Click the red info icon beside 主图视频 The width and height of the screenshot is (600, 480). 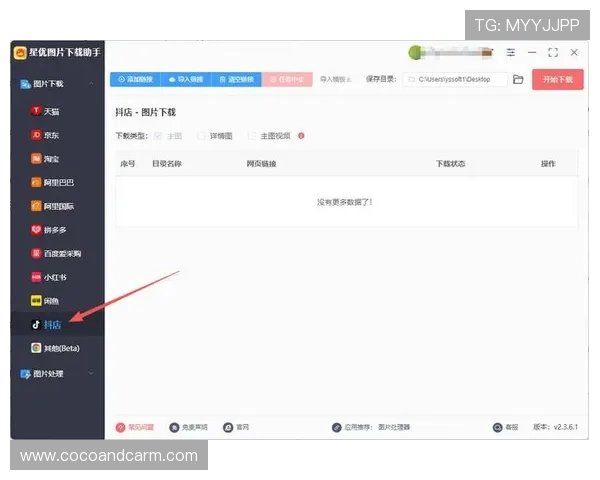(301, 136)
